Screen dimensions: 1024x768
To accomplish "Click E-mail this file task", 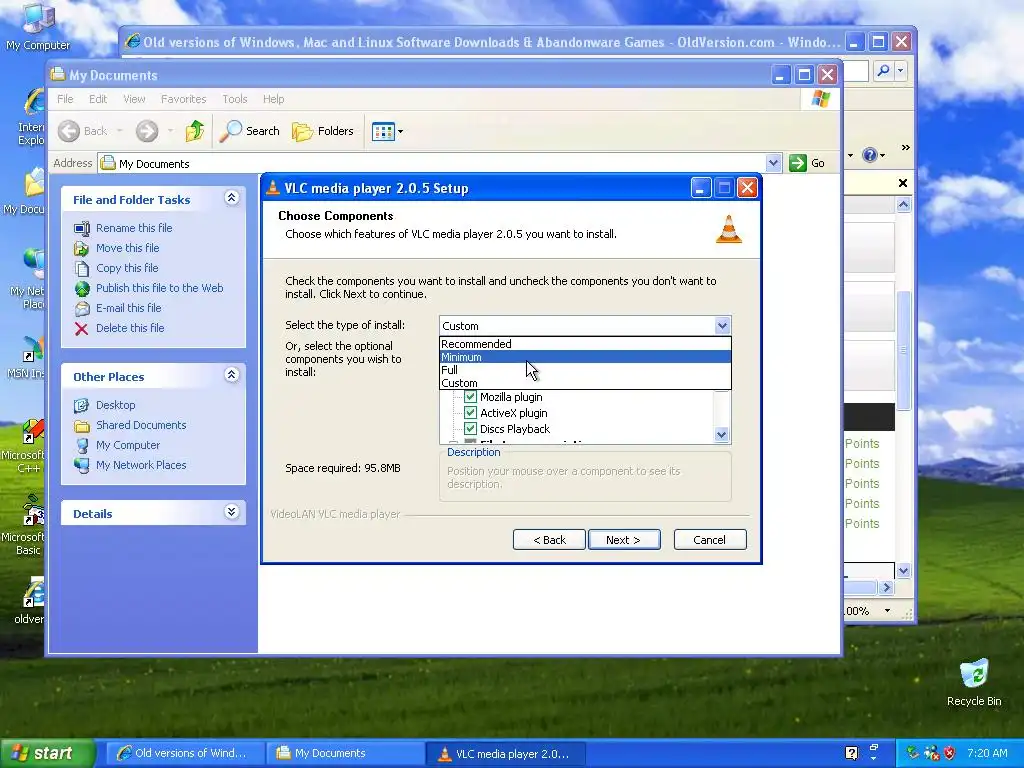I will [129, 308].
